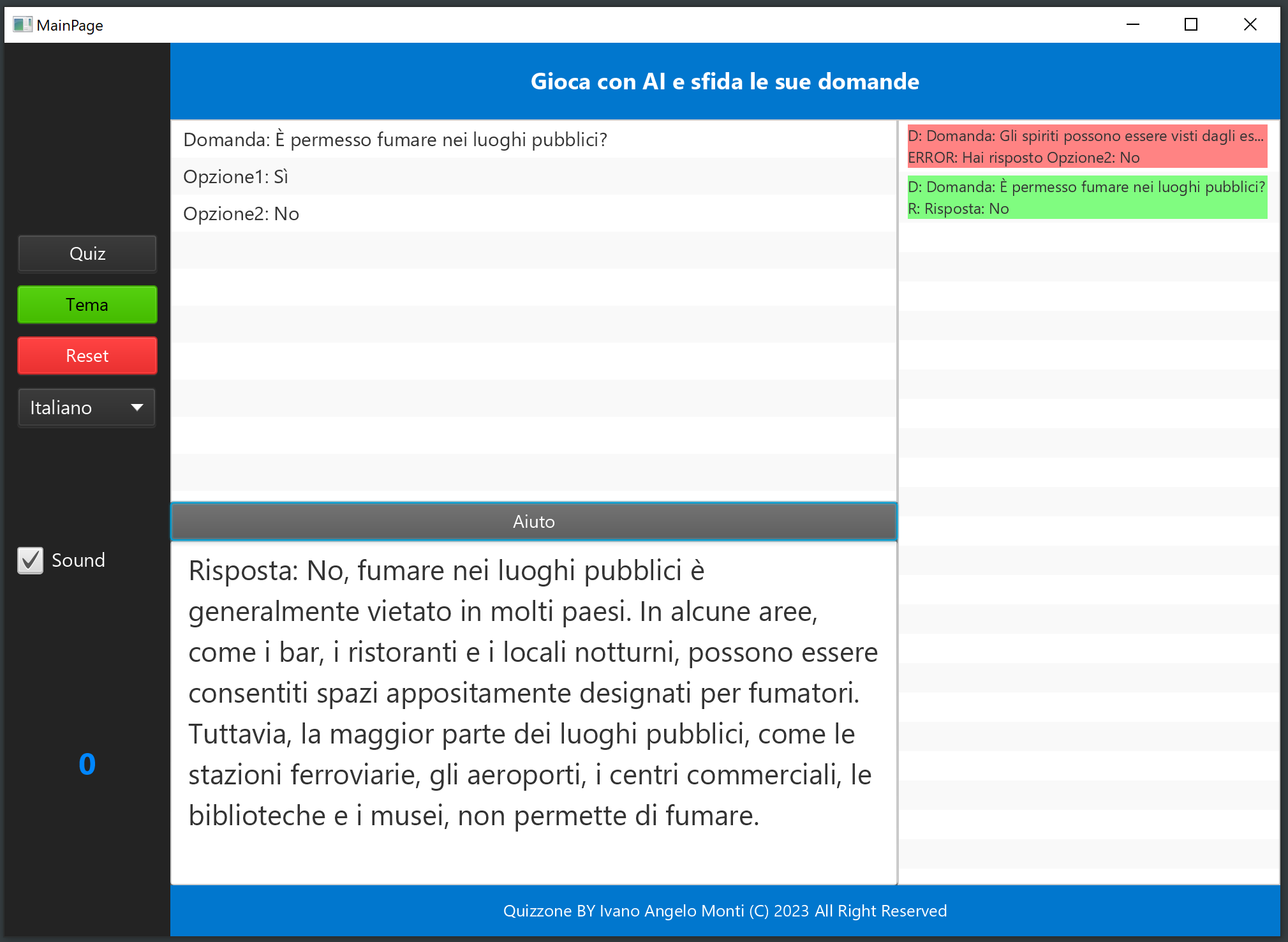Viewport: 1288px width, 942px height.
Task: Maximize the MainPage window
Action: coord(1191,25)
